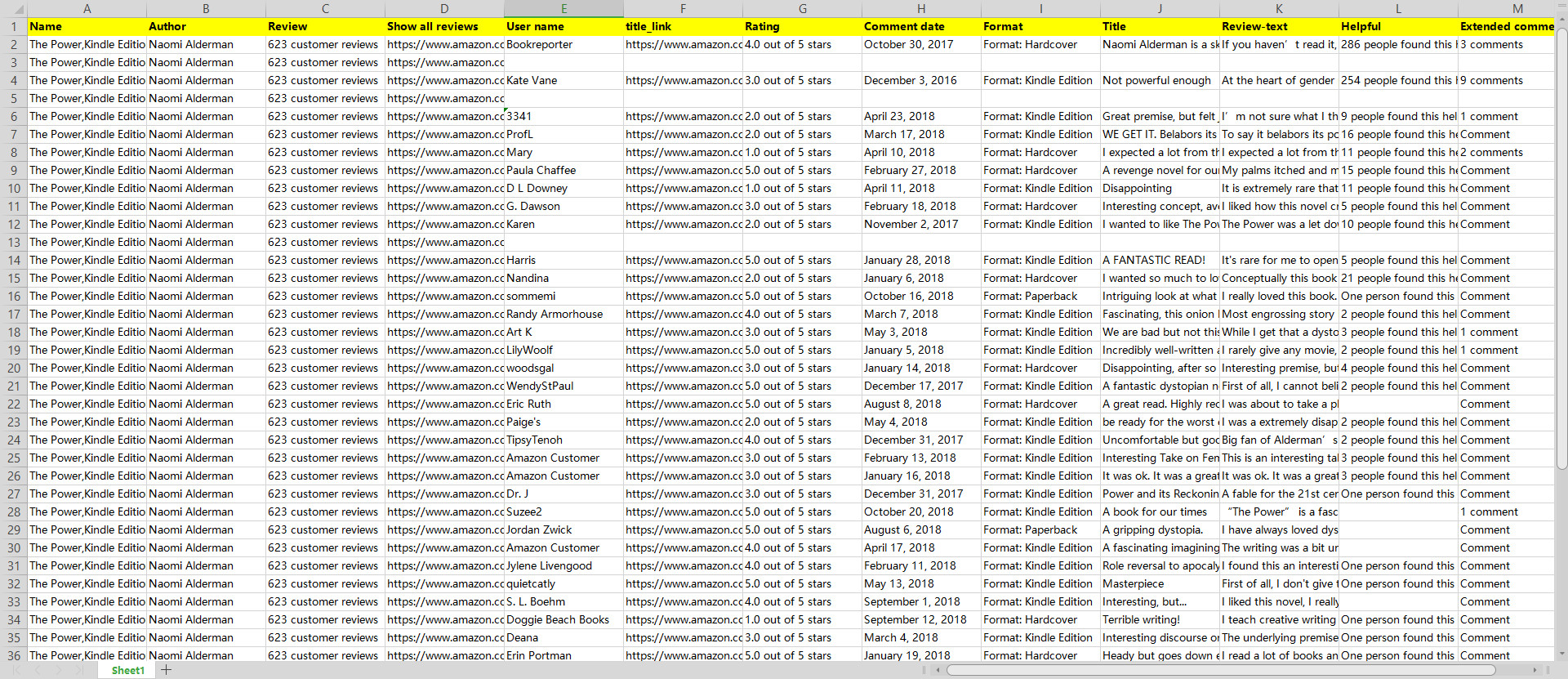Click the vertical scrollbar down arrow
1568x679 pixels.
(1561, 654)
